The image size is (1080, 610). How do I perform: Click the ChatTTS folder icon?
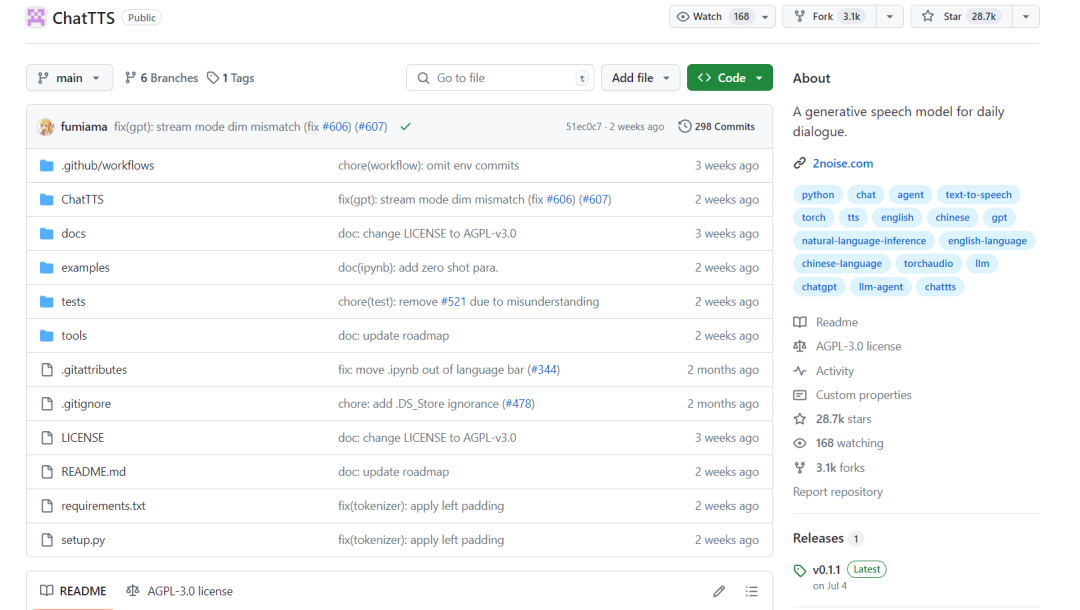point(47,200)
